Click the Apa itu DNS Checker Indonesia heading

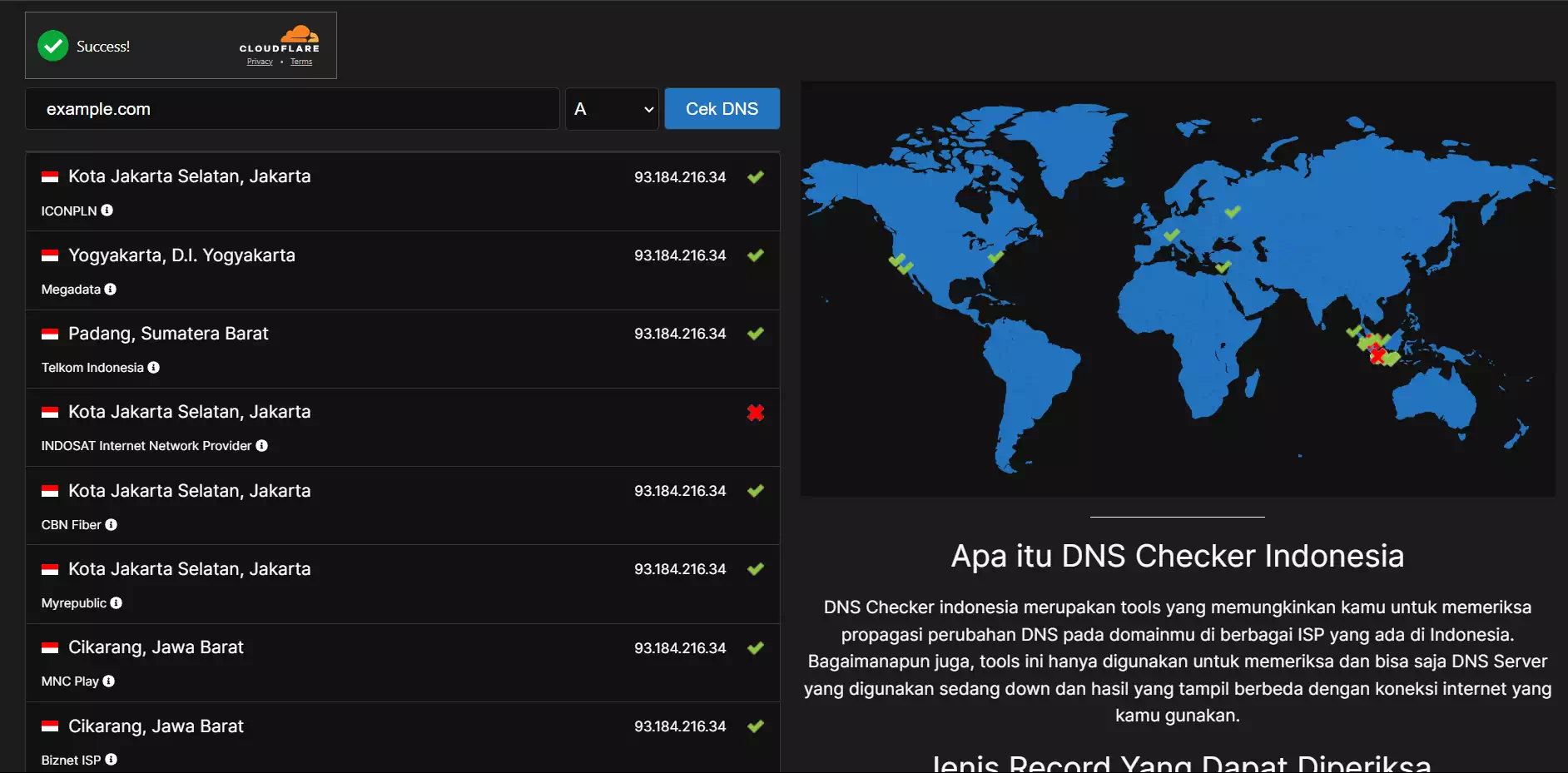click(x=1178, y=556)
